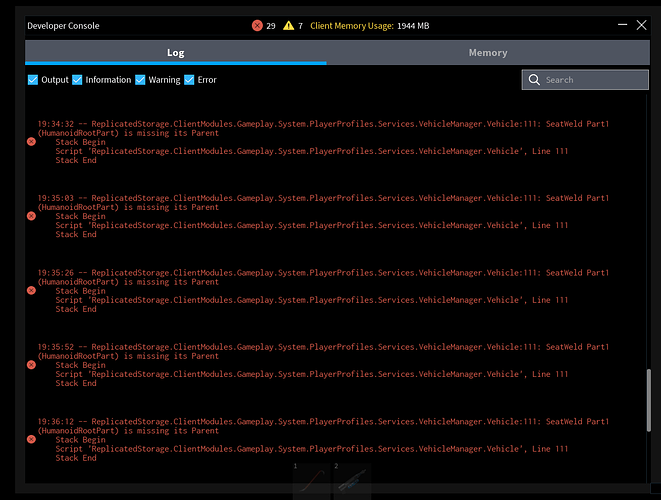Switch to the Memory tab
Image resolution: width=661 pixels, height=500 pixels.
click(x=488, y=53)
